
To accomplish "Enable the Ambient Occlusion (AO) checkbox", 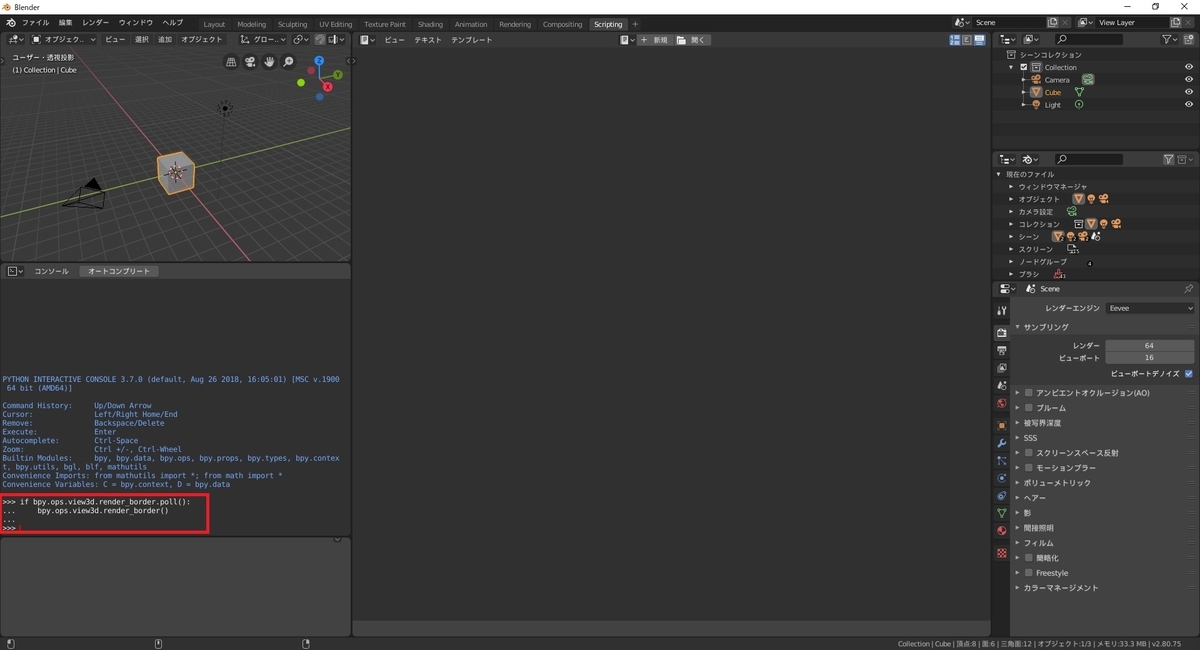I will click(1029, 393).
